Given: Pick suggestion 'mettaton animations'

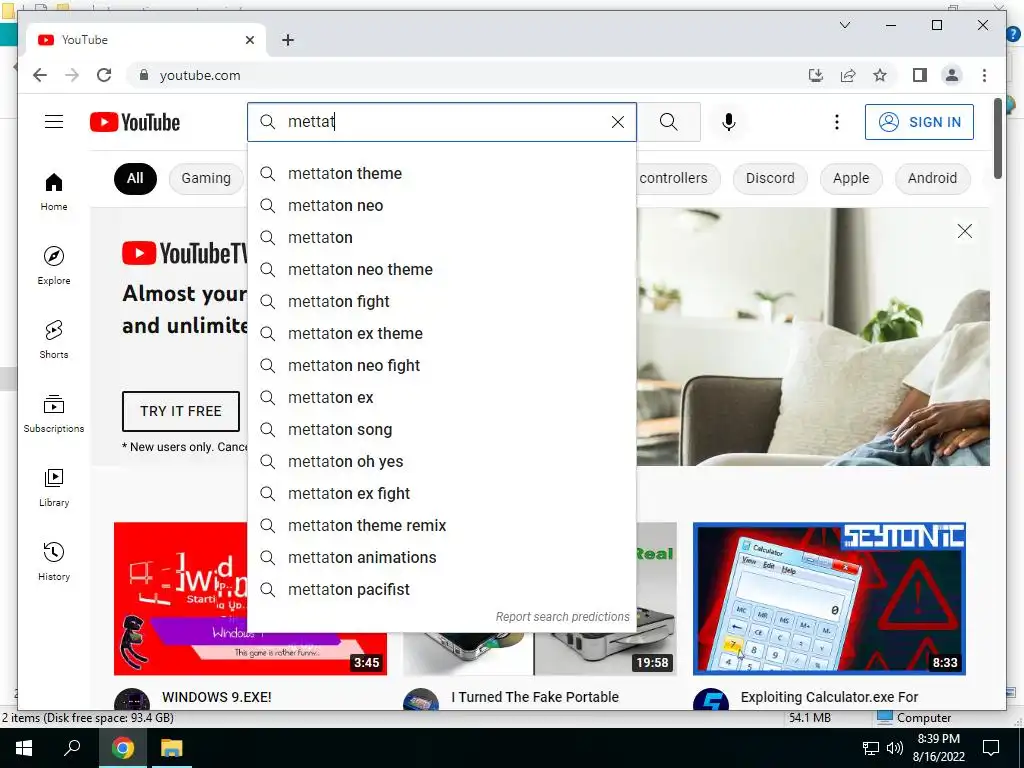Looking at the screenshot, I should pyautogui.click(x=442, y=558).
